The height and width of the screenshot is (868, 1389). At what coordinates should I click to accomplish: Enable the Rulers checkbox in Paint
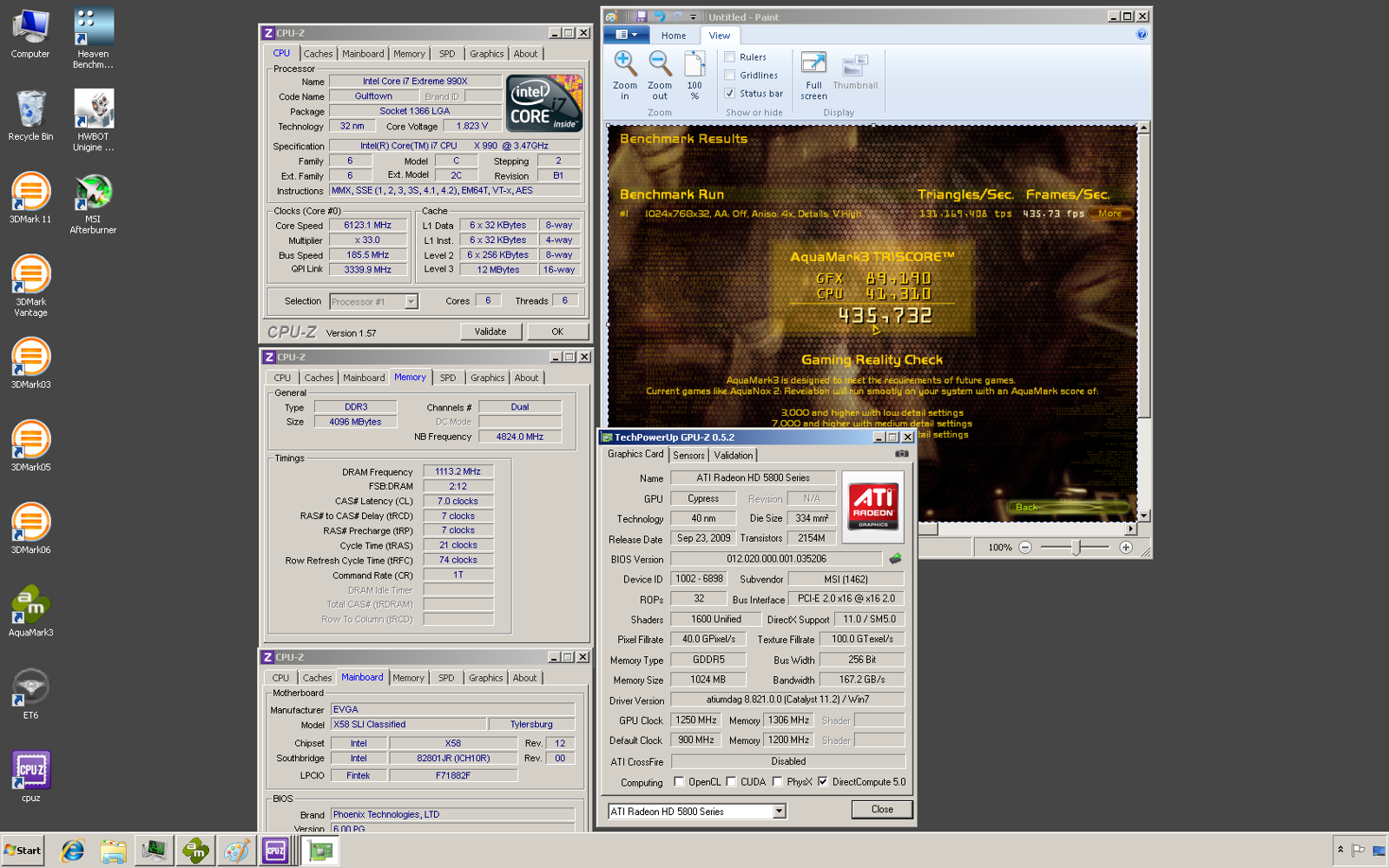click(x=730, y=57)
